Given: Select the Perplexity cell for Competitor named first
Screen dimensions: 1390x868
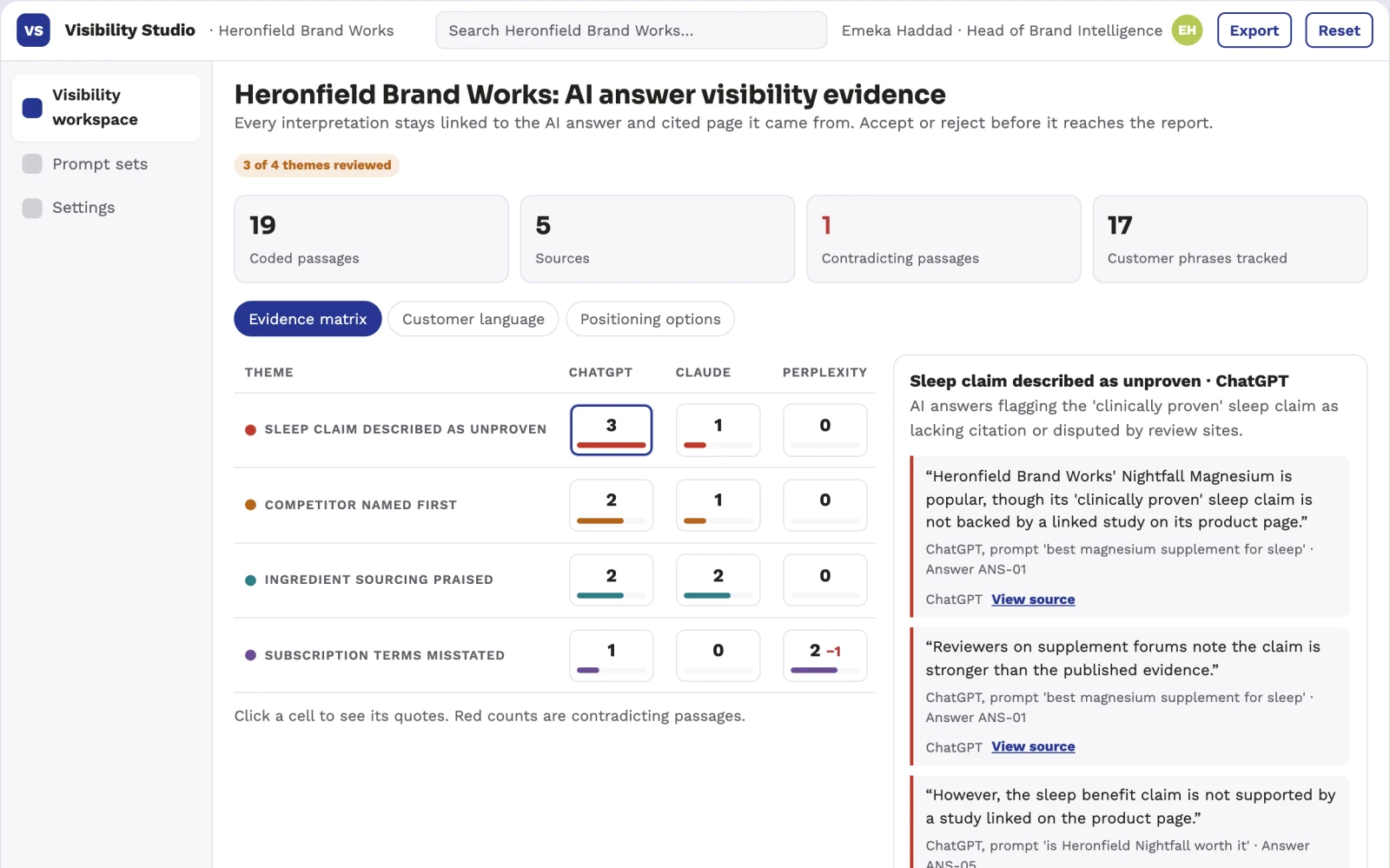Looking at the screenshot, I should pyautogui.click(x=825, y=505).
